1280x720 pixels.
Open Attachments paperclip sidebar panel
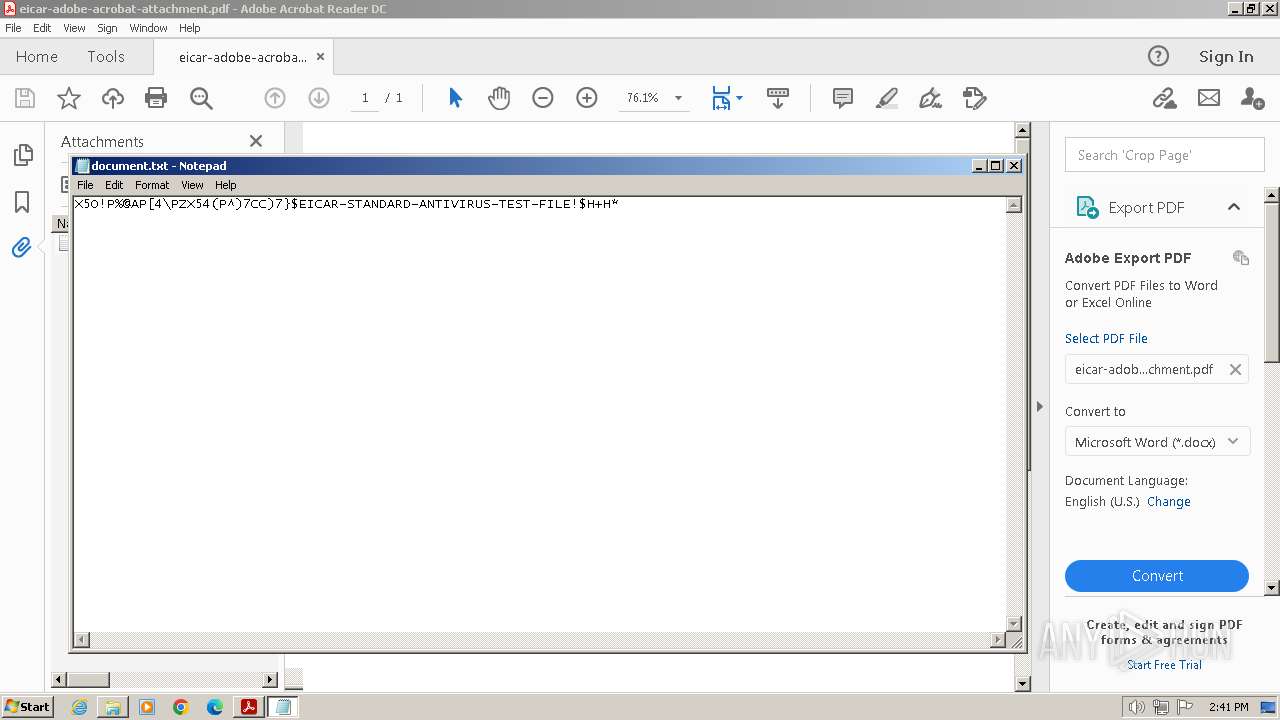pos(21,248)
